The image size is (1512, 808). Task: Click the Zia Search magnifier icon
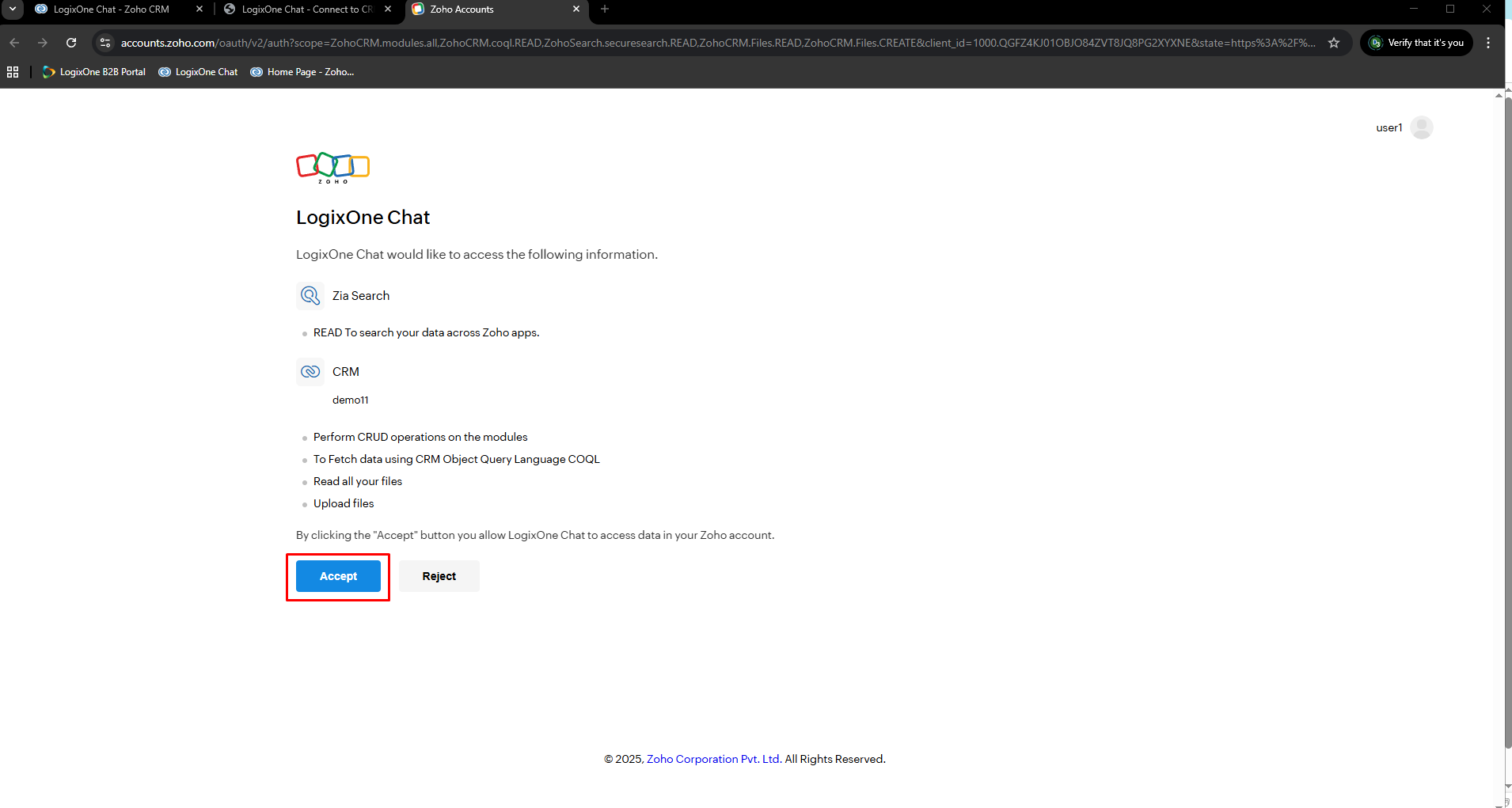(310, 296)
